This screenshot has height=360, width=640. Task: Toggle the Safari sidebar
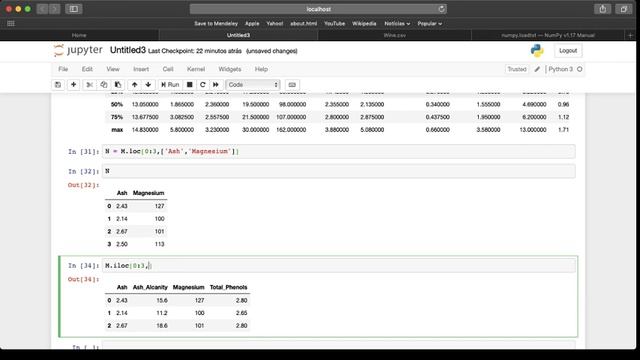(x=73, y=9)
